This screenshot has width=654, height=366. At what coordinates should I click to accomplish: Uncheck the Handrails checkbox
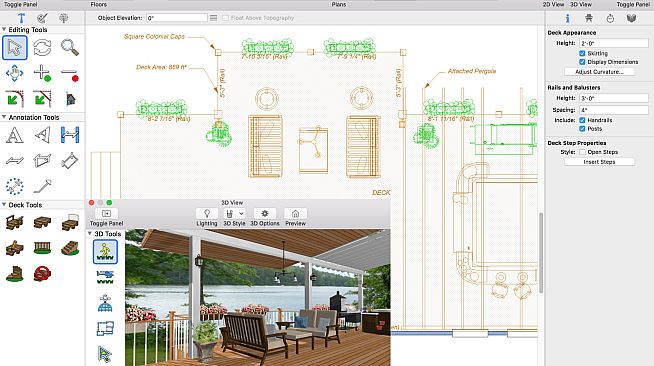(x=582, y=120)
